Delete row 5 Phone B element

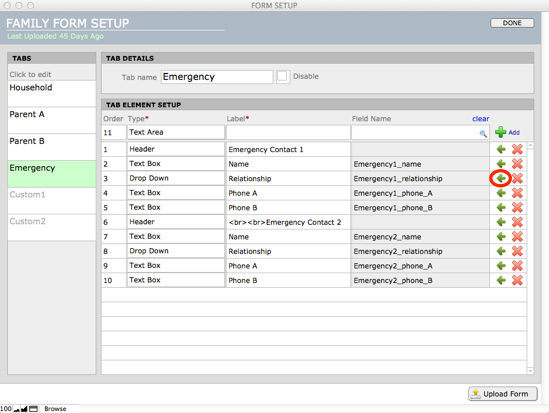[x=517, y=208]
